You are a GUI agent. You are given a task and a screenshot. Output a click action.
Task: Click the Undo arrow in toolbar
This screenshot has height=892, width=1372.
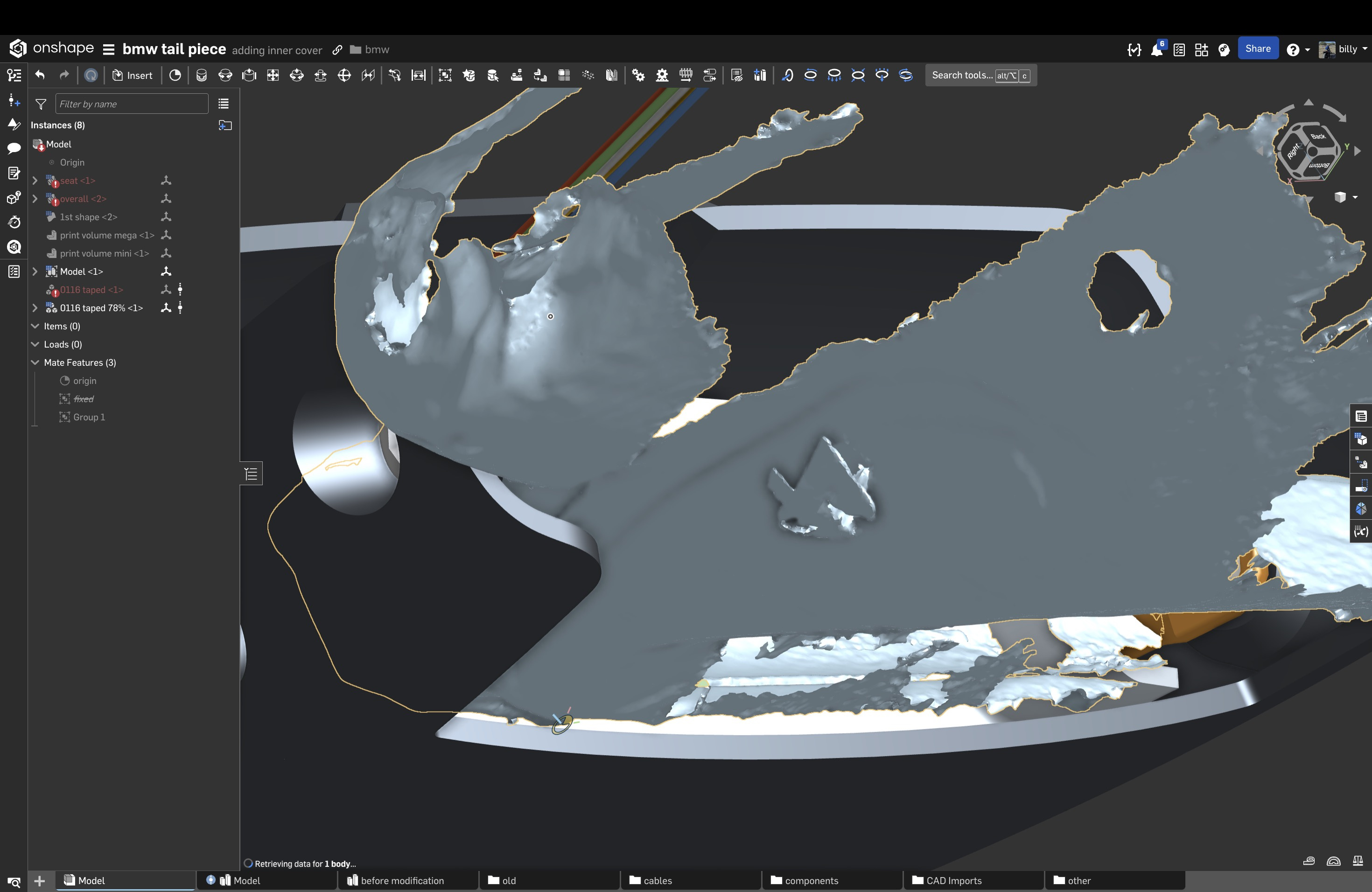(x=40, y=75)
